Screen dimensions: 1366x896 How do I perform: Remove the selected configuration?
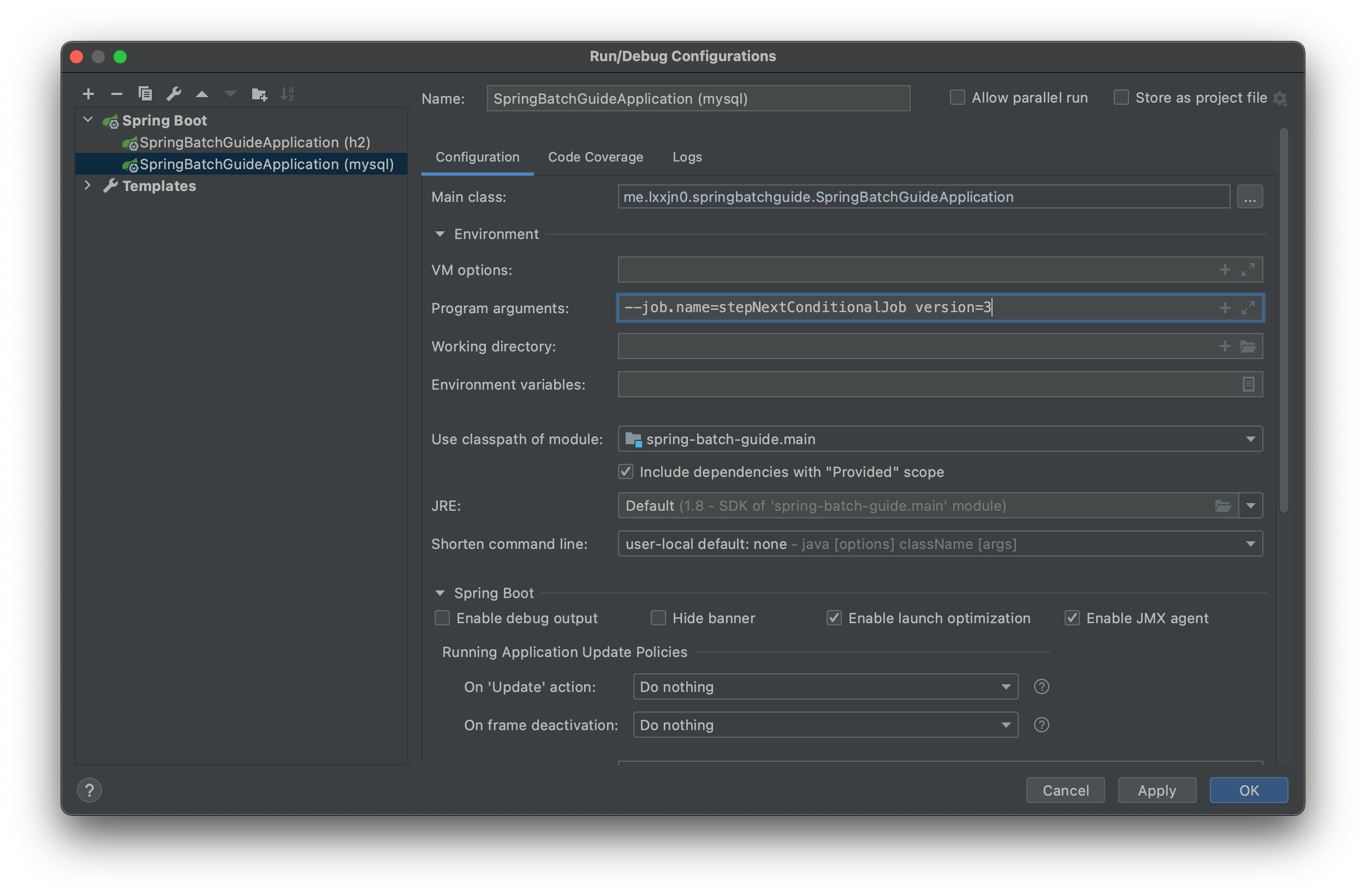pyautogui.click(x=116, y=93)
